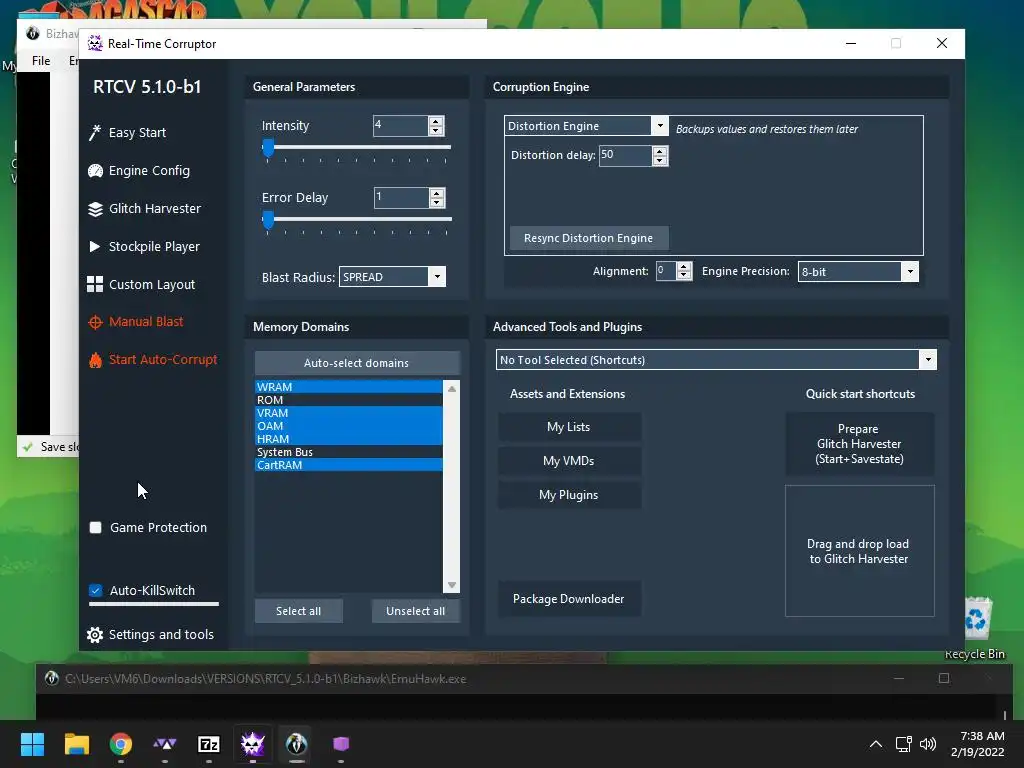Increase Intensity value with up arrow

[436, 121]
